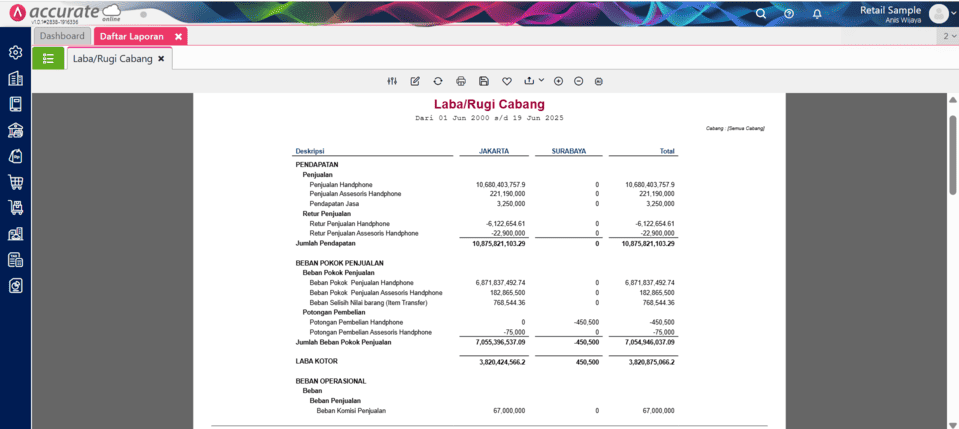Open the Fixed Asset sidebar icon
The width and height of the screenshot is (959, 429).
click(x=15, y=234)
